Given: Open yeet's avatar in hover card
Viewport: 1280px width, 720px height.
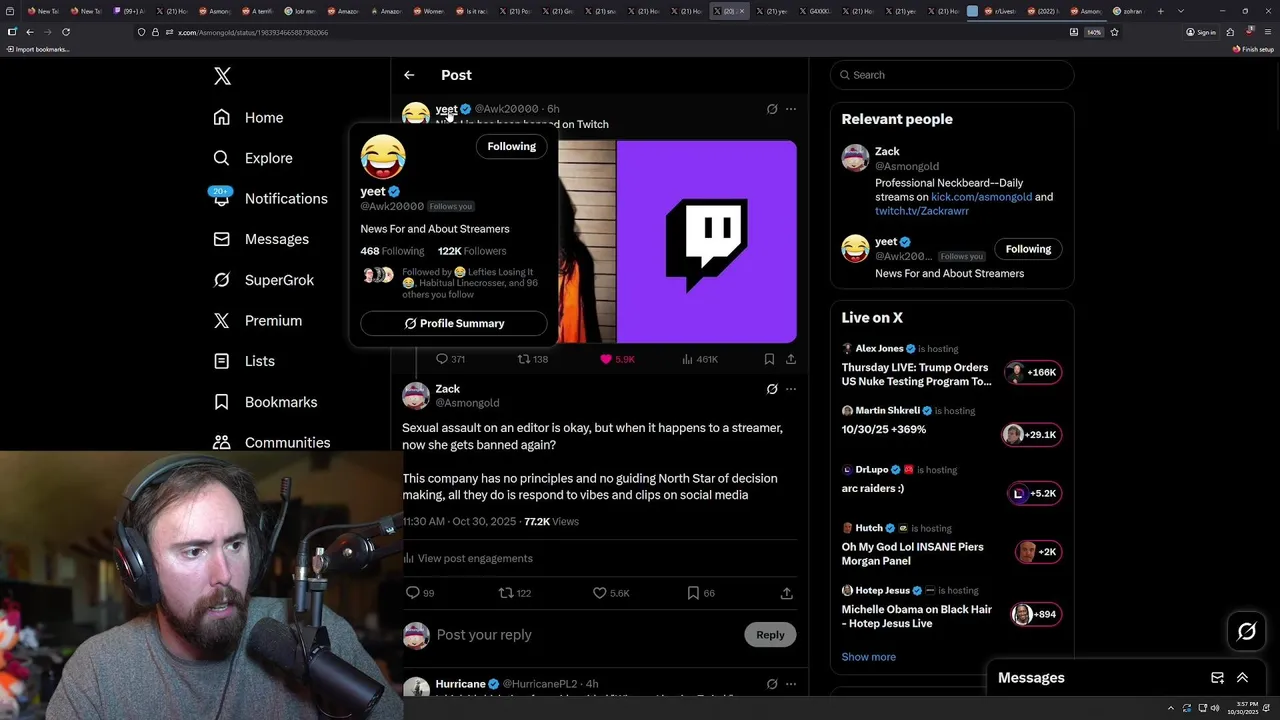Looking at the screenshot, I should pyautogui.click(x=383, y=157).
